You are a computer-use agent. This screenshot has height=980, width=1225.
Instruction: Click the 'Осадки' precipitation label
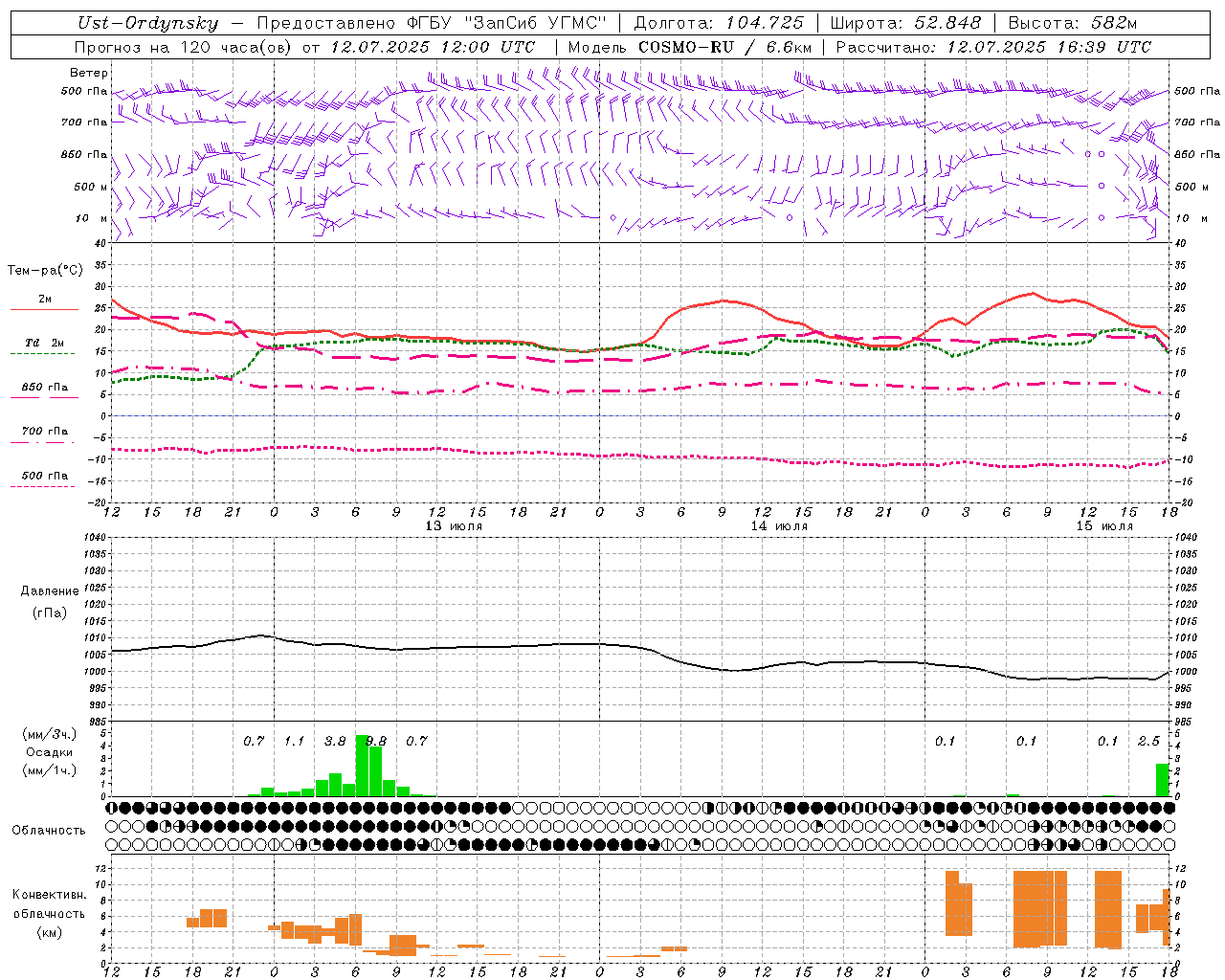click(49, 753)
